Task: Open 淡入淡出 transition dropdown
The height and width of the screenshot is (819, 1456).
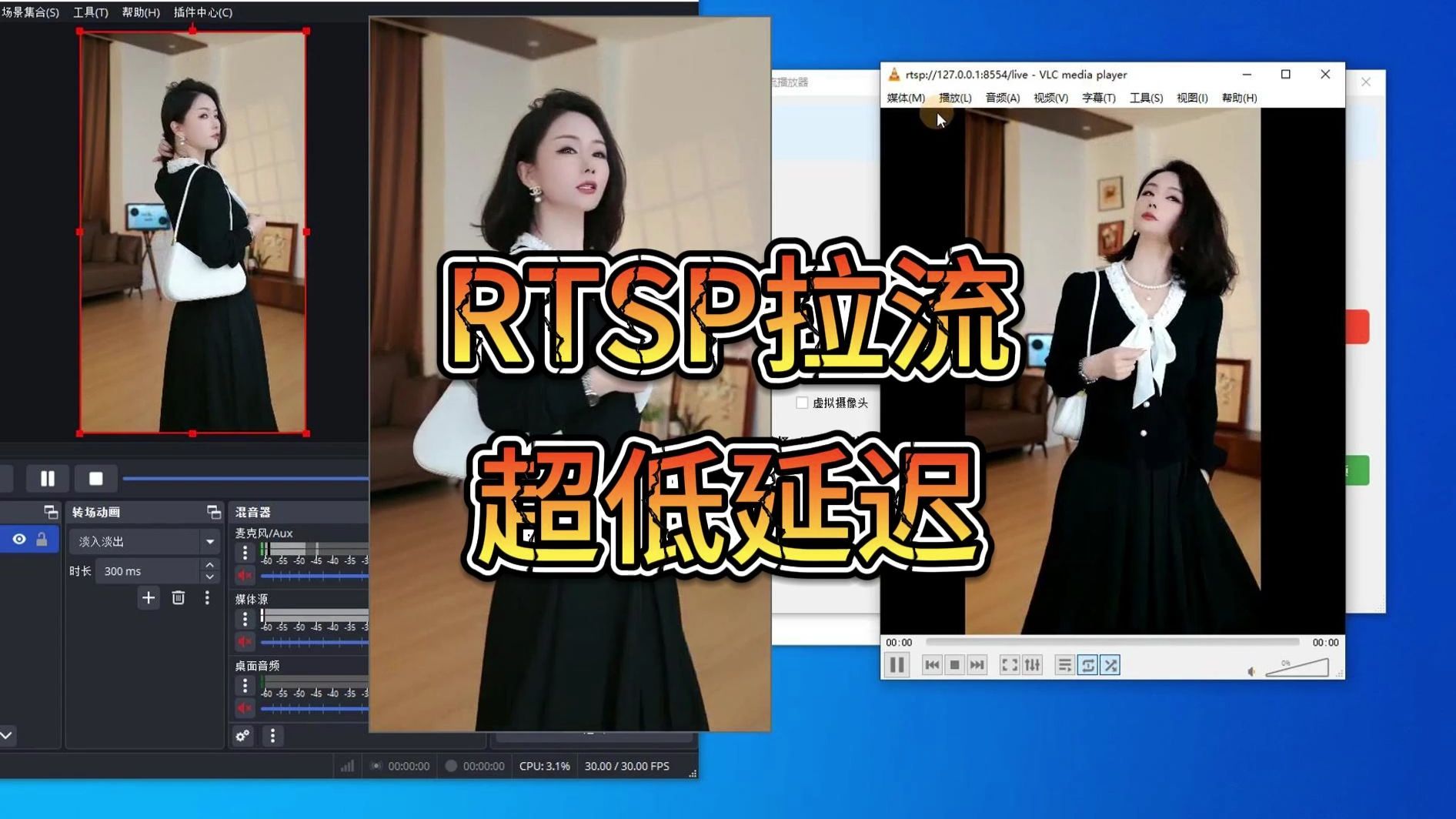Action: click(144, 541)
